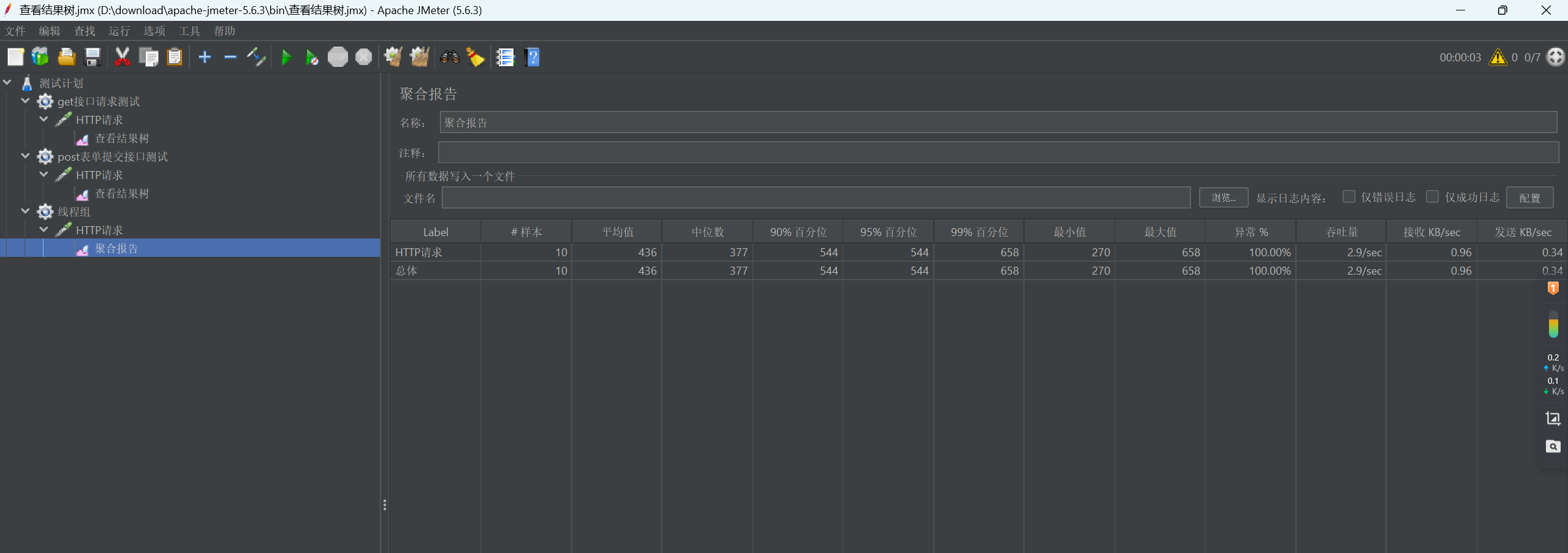Image resolution: width=1568 pixels, height=553 pixels.
Task: Open Help with the question mark icon
Action: point(532,57)
